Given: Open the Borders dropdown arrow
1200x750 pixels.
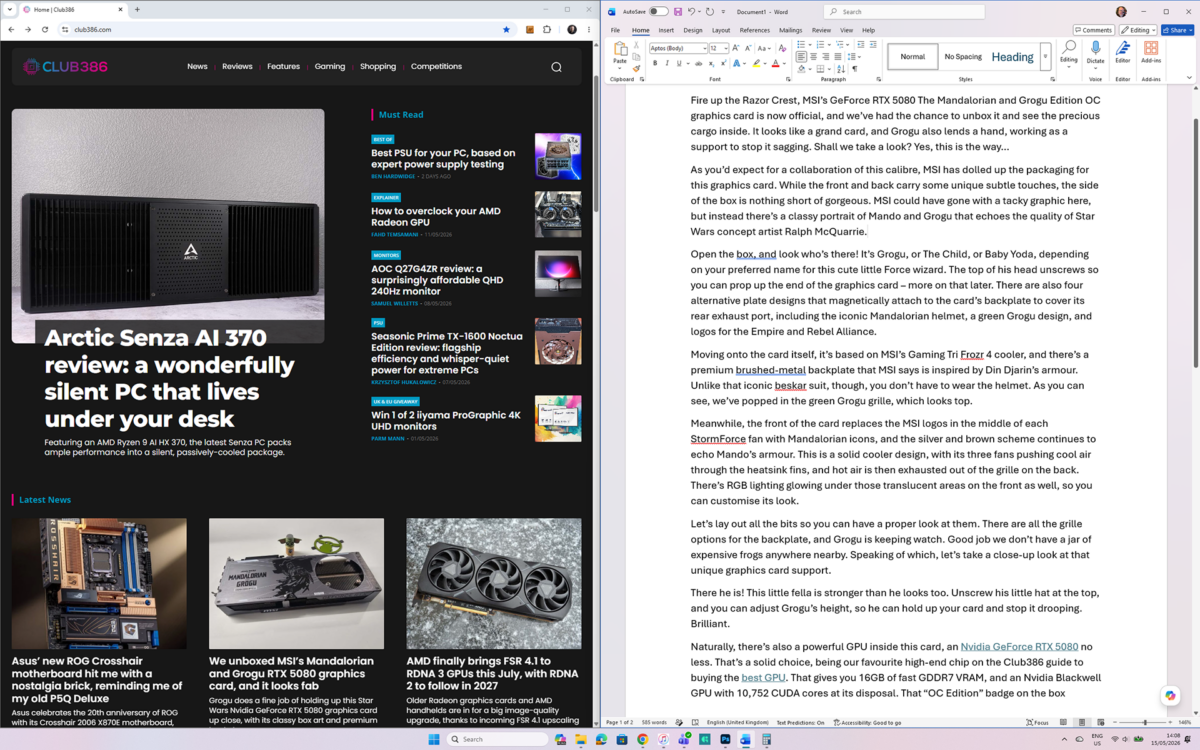Looking at the screenshot, I should click(x=829, y=69).
